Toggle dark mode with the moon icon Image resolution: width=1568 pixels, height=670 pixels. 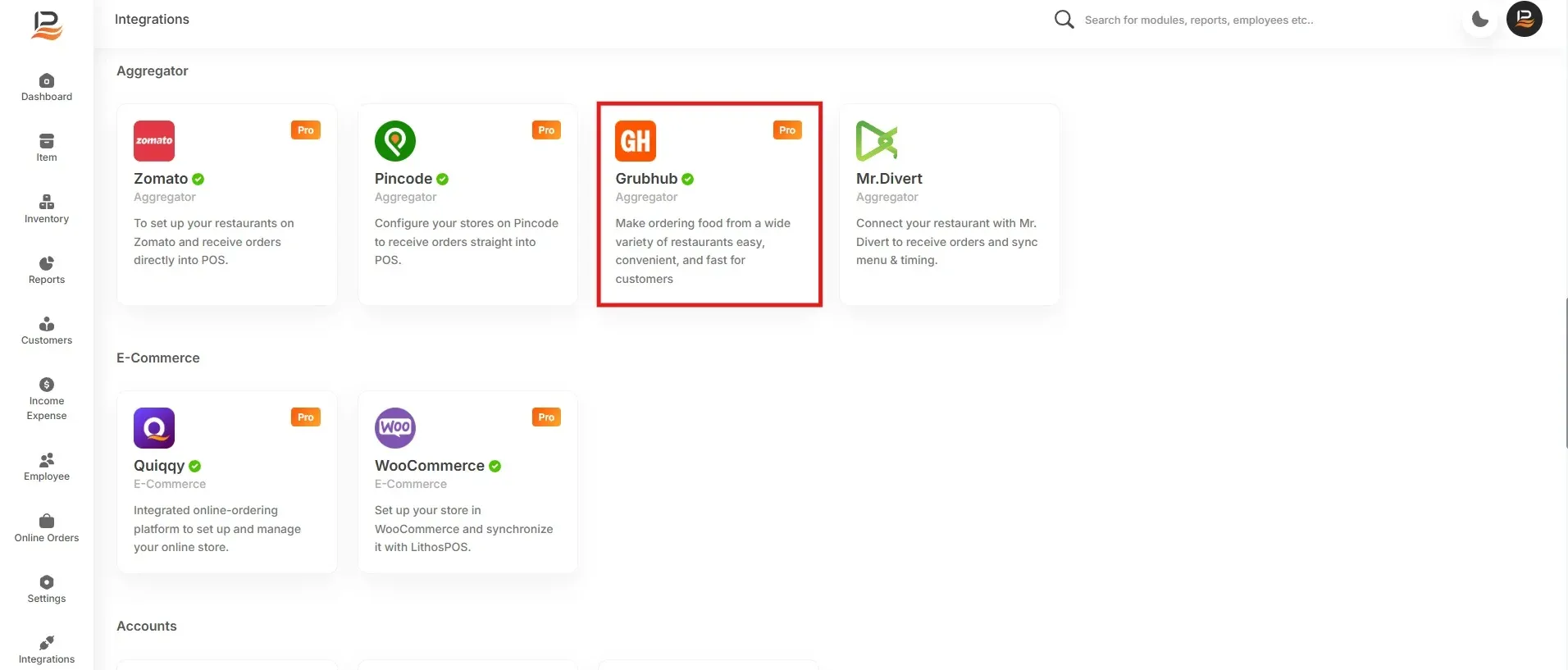1480,19
